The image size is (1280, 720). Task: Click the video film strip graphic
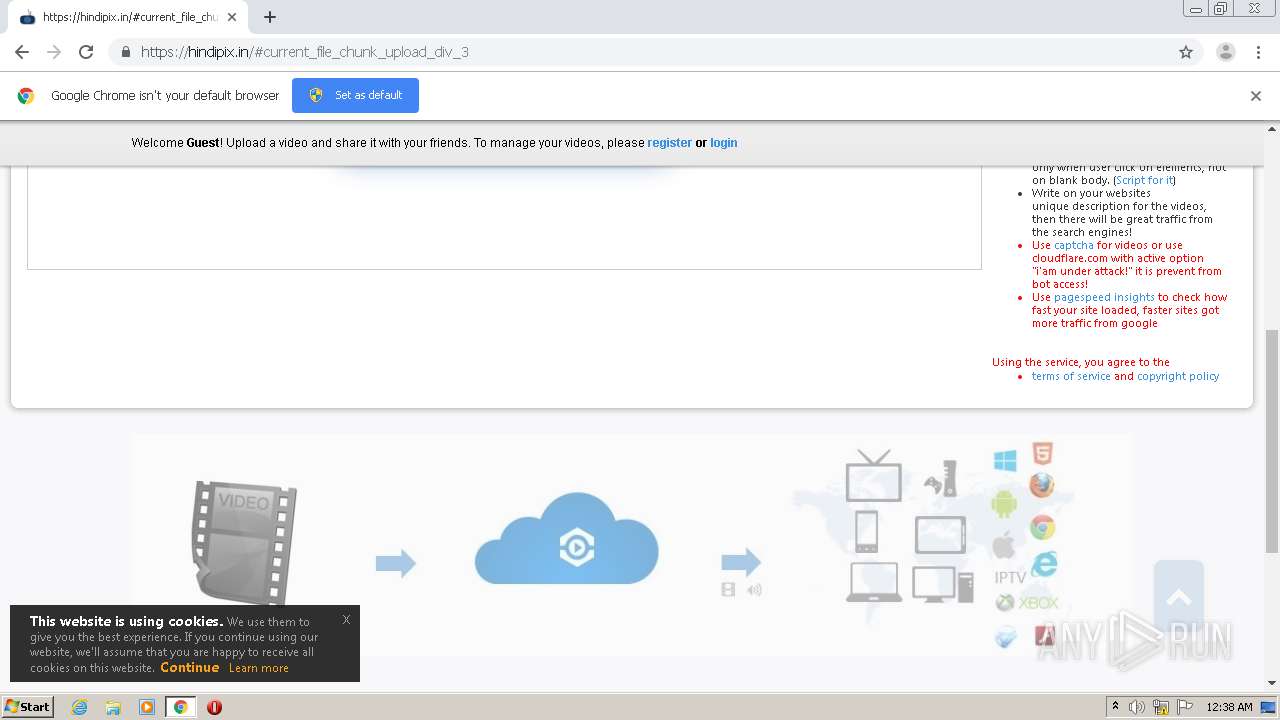(x=244, y=543)
